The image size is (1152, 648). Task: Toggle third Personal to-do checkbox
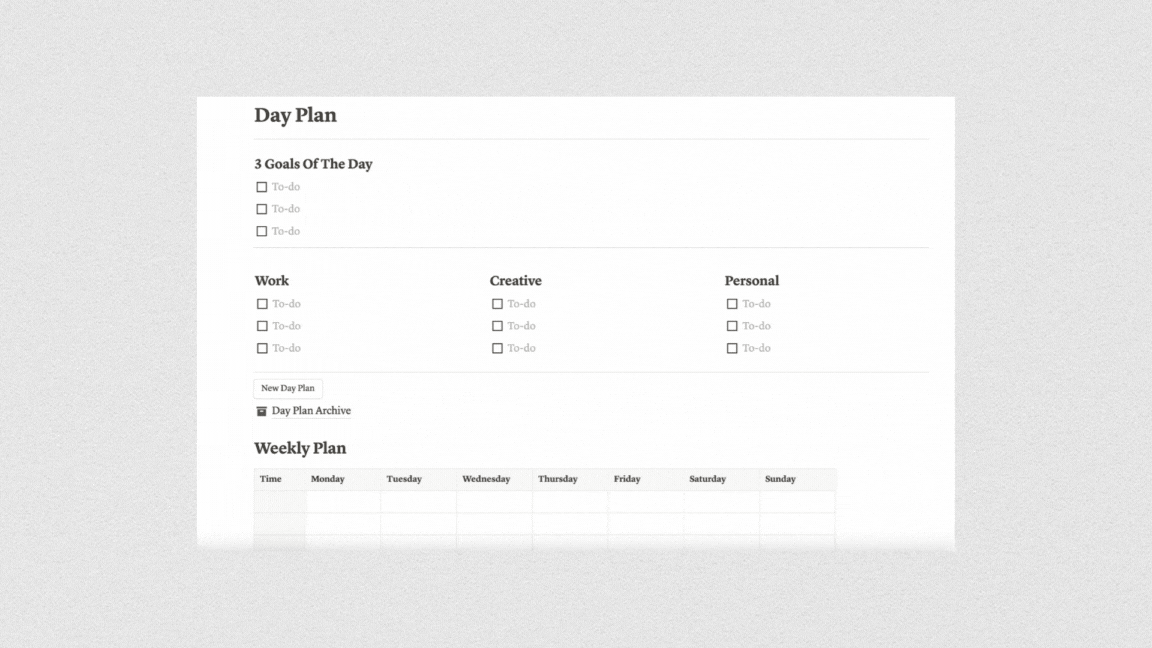pos(732,348)
